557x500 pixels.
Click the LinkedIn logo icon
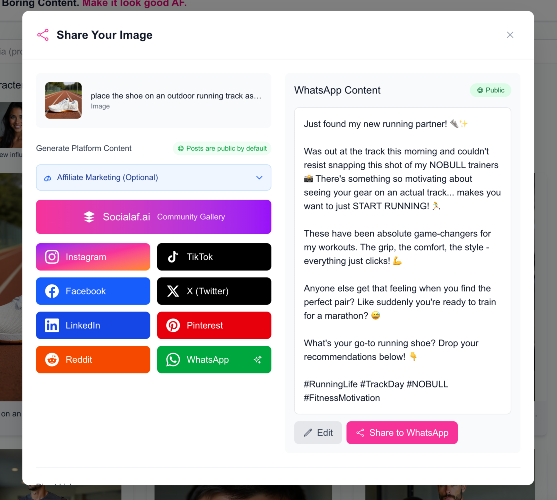coord(52,325)
